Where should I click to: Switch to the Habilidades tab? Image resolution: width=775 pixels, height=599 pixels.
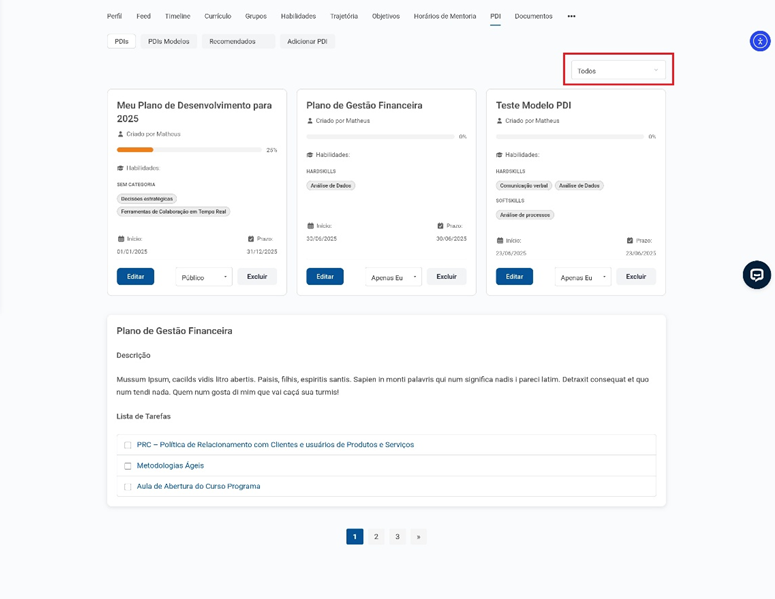[298, 16]
